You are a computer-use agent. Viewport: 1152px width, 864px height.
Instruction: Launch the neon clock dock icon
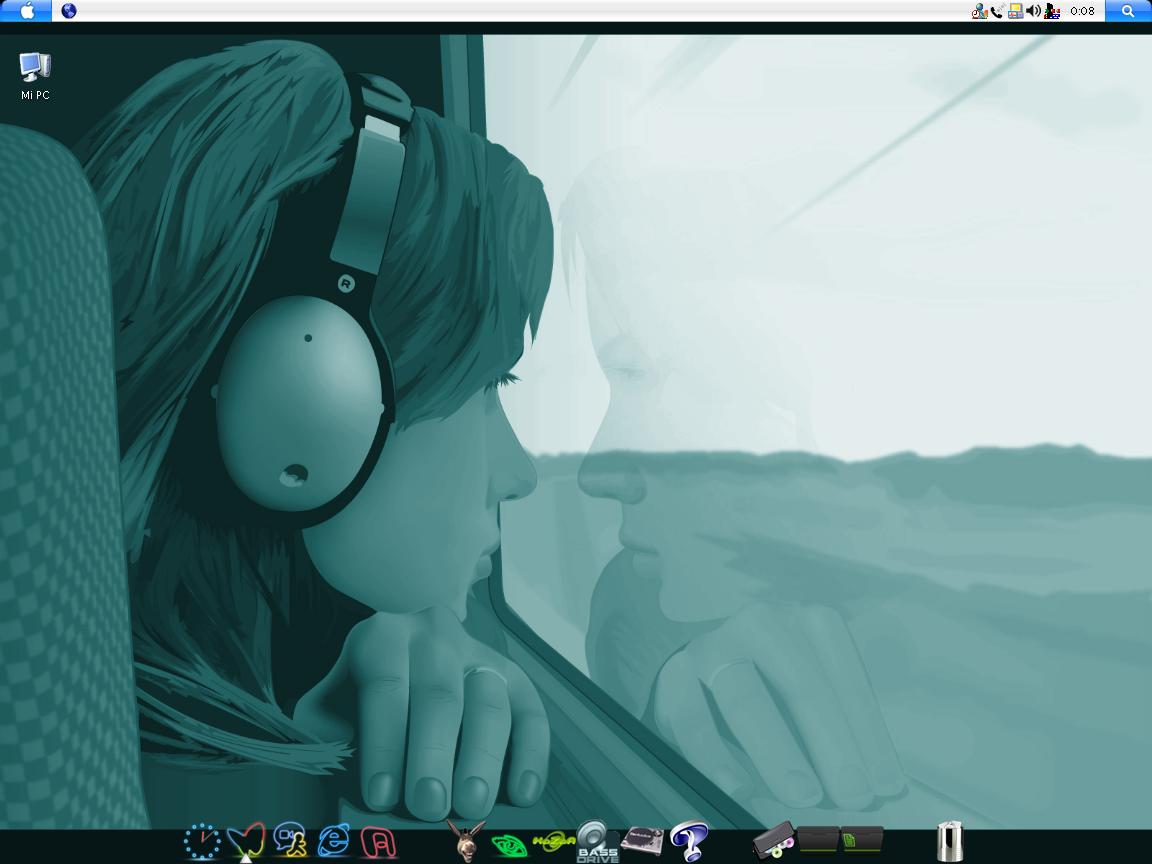click(x=202, y=842)
